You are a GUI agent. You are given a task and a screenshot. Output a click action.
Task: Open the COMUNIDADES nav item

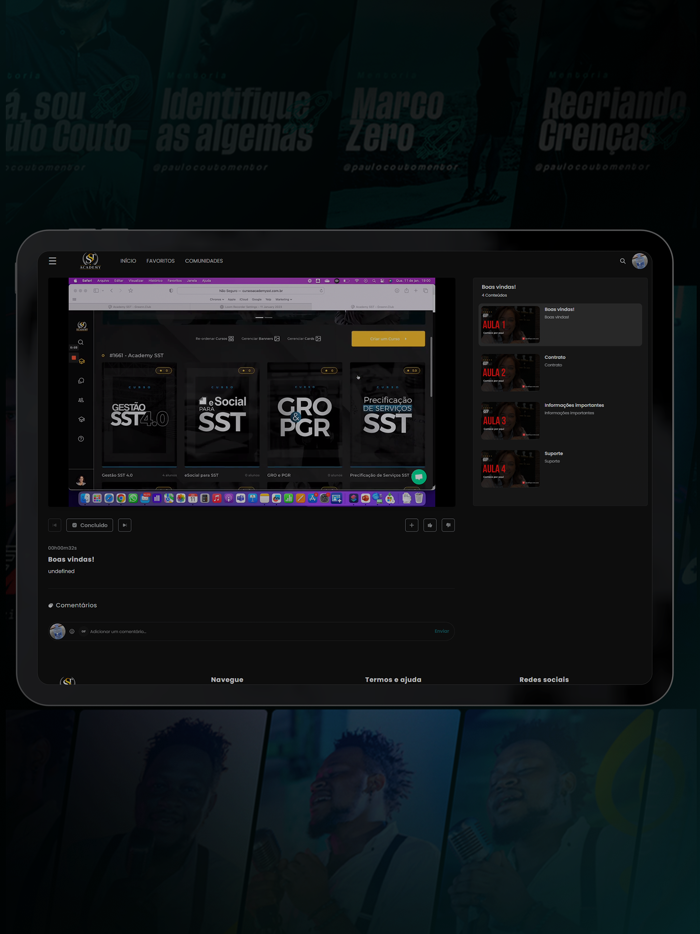click(x=204, y=261)
